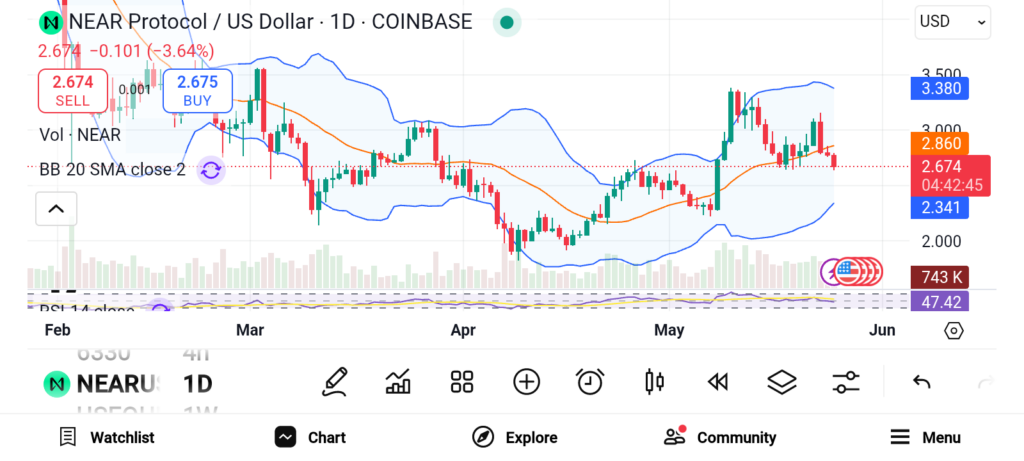
Task: Tap the 2.674 SELL button
Action: click(x=73, y=91)
